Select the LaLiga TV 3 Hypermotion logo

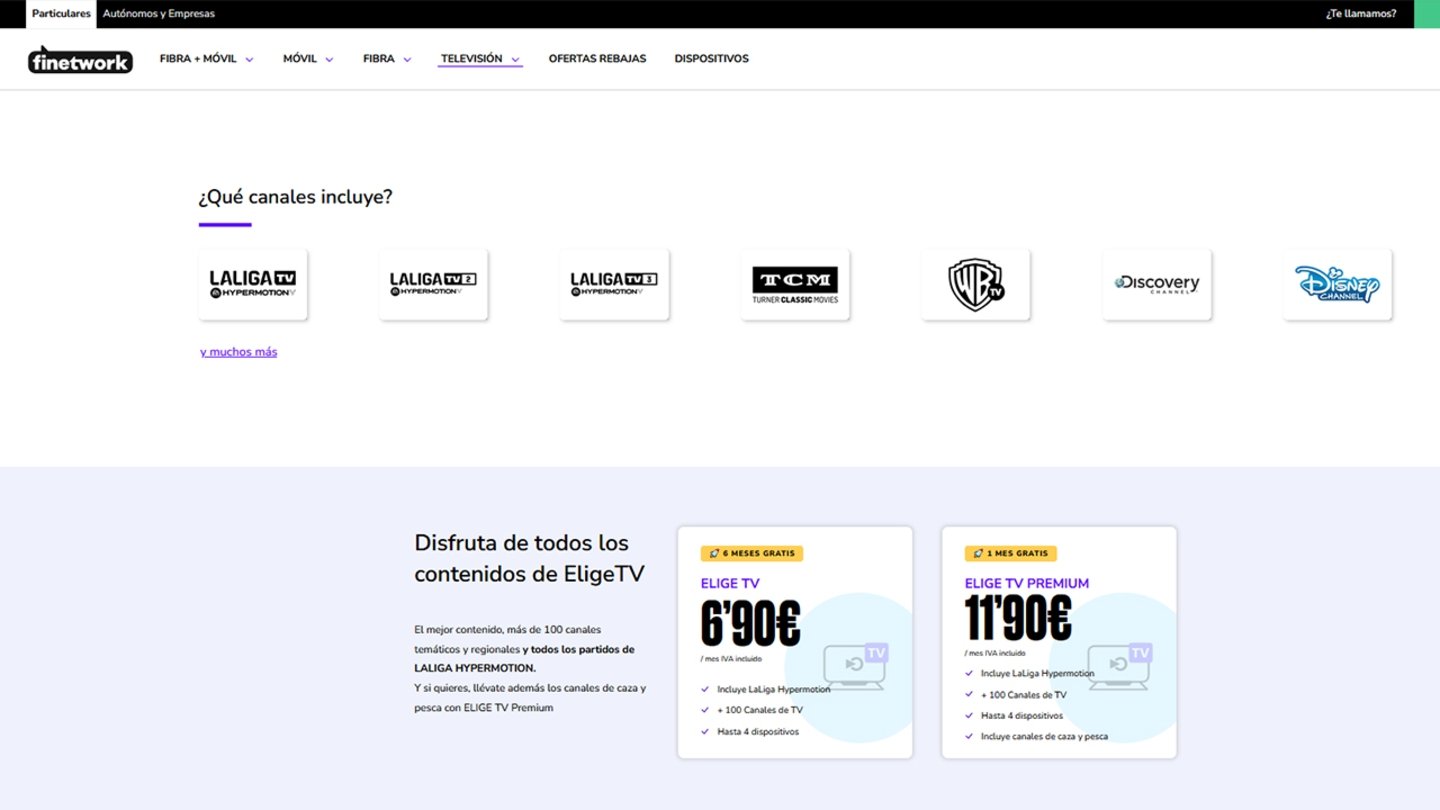click(x=614, y=285)
